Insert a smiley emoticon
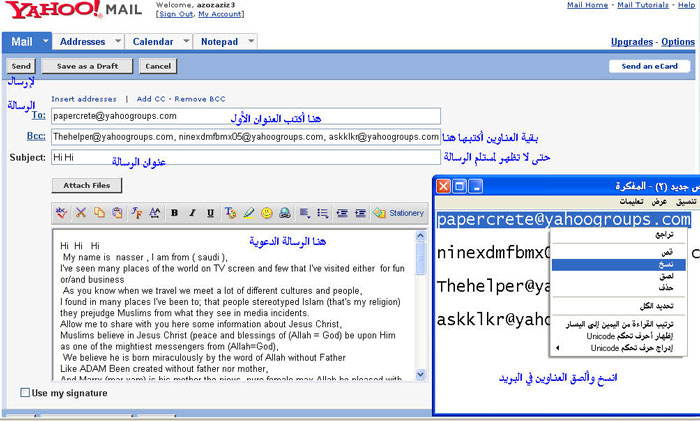The width and height of the screenshot is (700, 421). click(267, 213)
